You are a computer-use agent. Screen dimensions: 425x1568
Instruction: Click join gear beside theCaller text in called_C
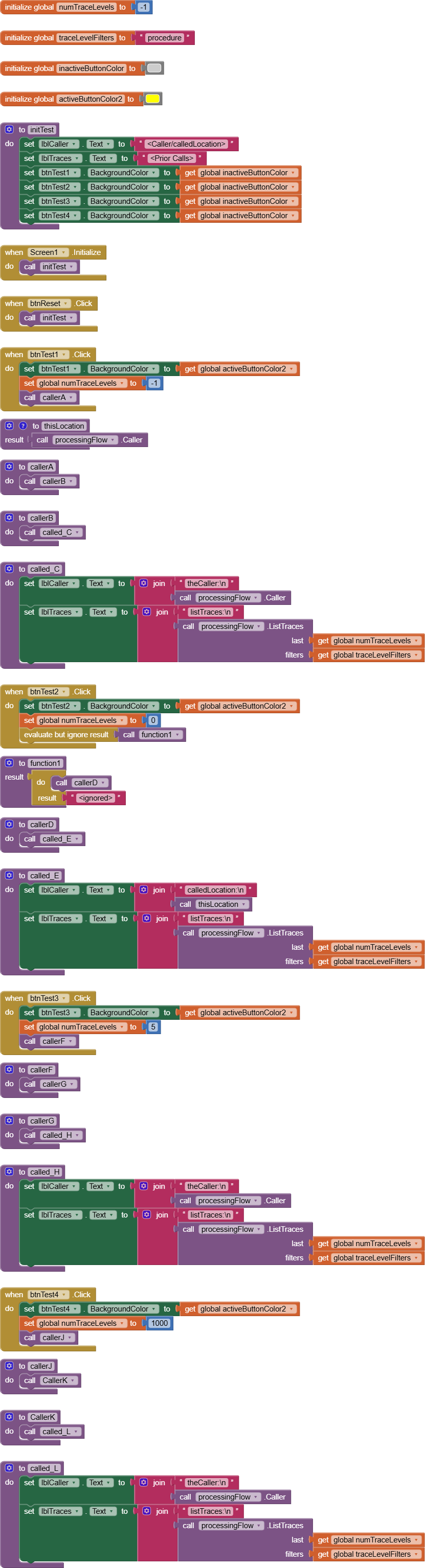(x=144, y=584)
